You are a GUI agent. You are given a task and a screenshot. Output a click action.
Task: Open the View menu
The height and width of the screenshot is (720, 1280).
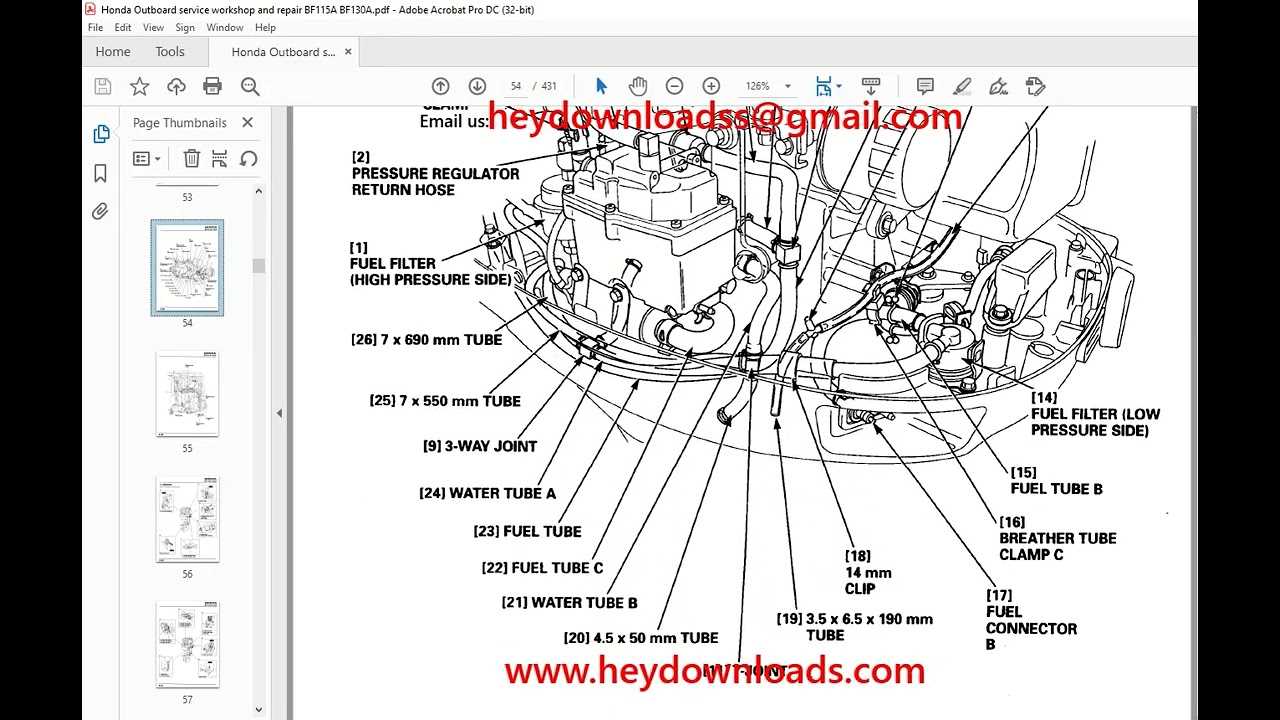pos(153,28)
